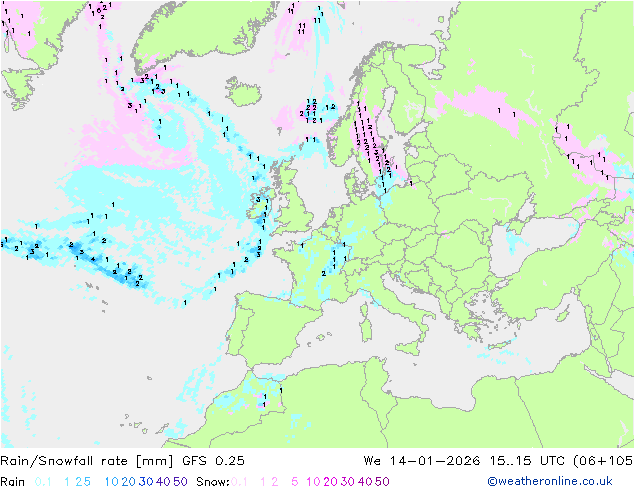The image size is (634, 490).
Task: Select the snow legend 5 value
Action: (x=295, y=482)
